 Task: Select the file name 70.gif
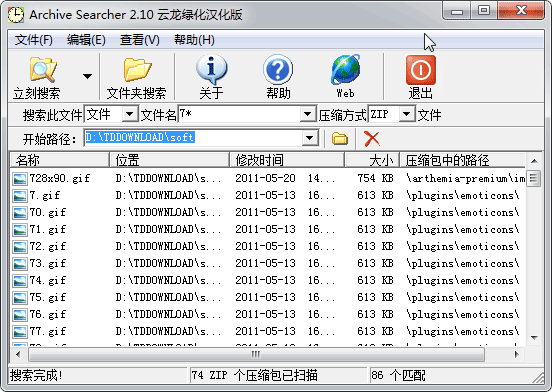pos(48,212)
